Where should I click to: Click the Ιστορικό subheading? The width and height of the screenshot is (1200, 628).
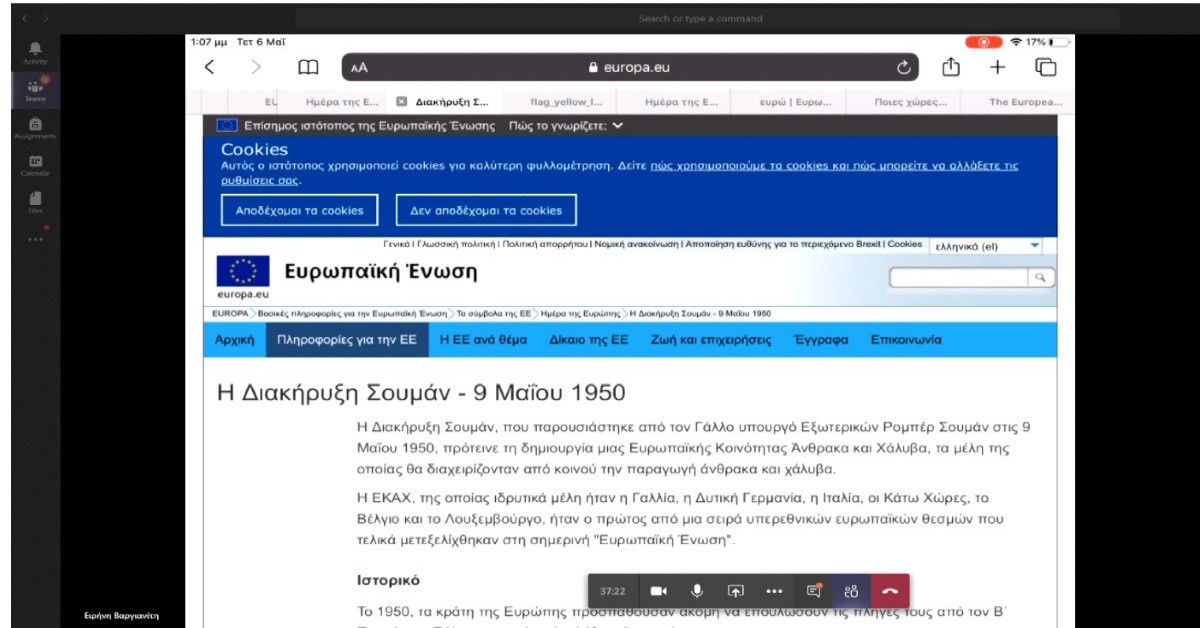pos(389,580)
